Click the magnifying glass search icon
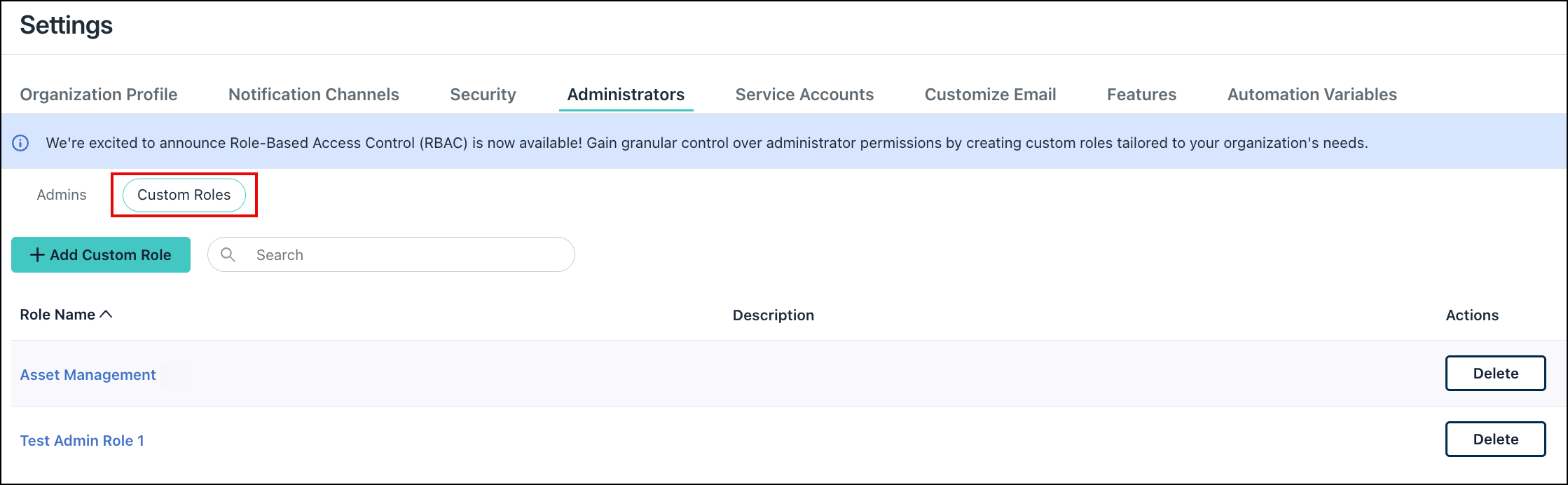 (228, 254)
